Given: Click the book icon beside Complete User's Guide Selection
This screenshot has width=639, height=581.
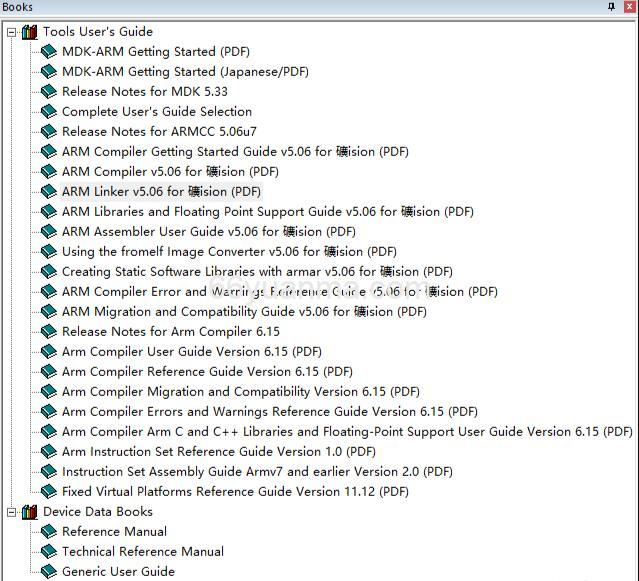Looking at the screenshot, I should click(x=48, y=111).
